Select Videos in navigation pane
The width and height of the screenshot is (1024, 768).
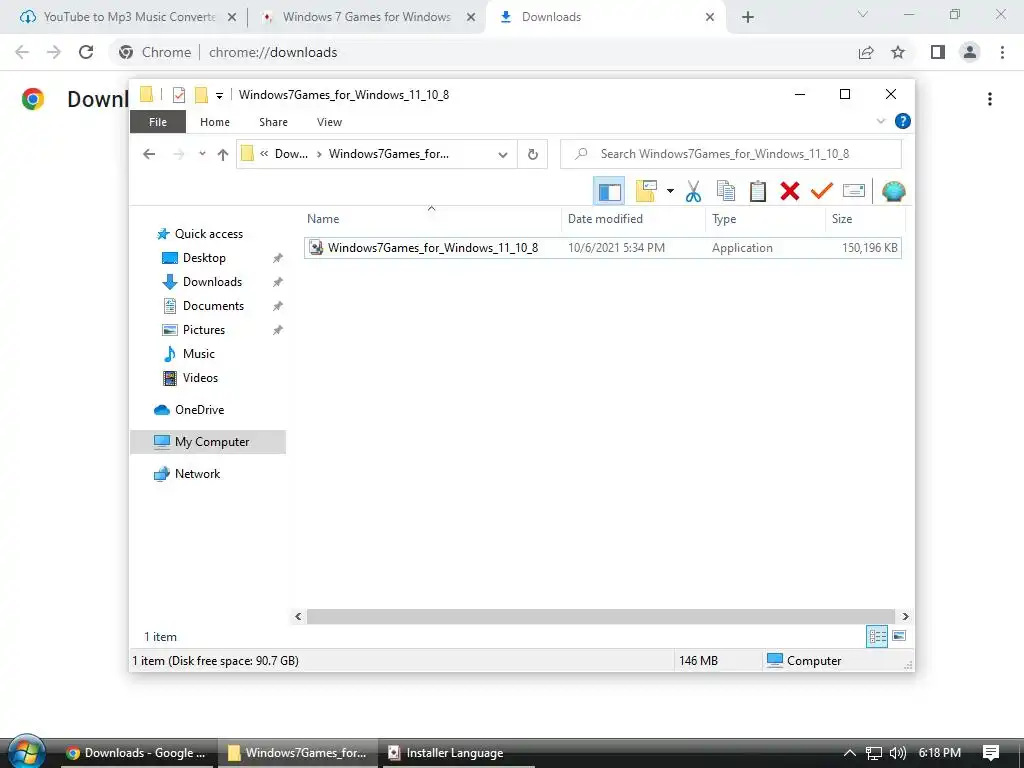point(200,378)
